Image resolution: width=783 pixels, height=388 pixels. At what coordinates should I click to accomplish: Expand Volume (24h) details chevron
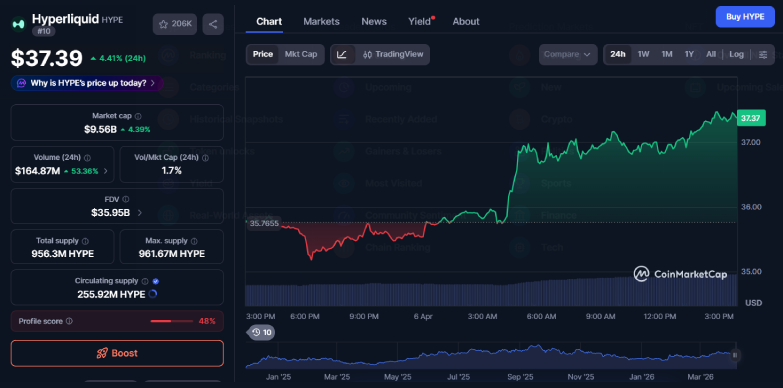105,171
